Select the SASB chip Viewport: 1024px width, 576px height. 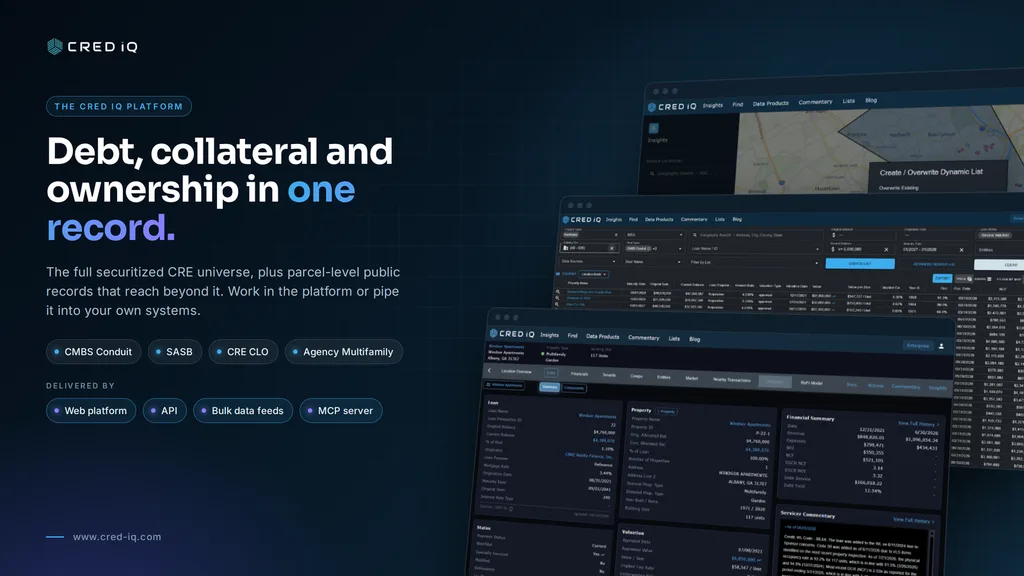click(174, 351)
